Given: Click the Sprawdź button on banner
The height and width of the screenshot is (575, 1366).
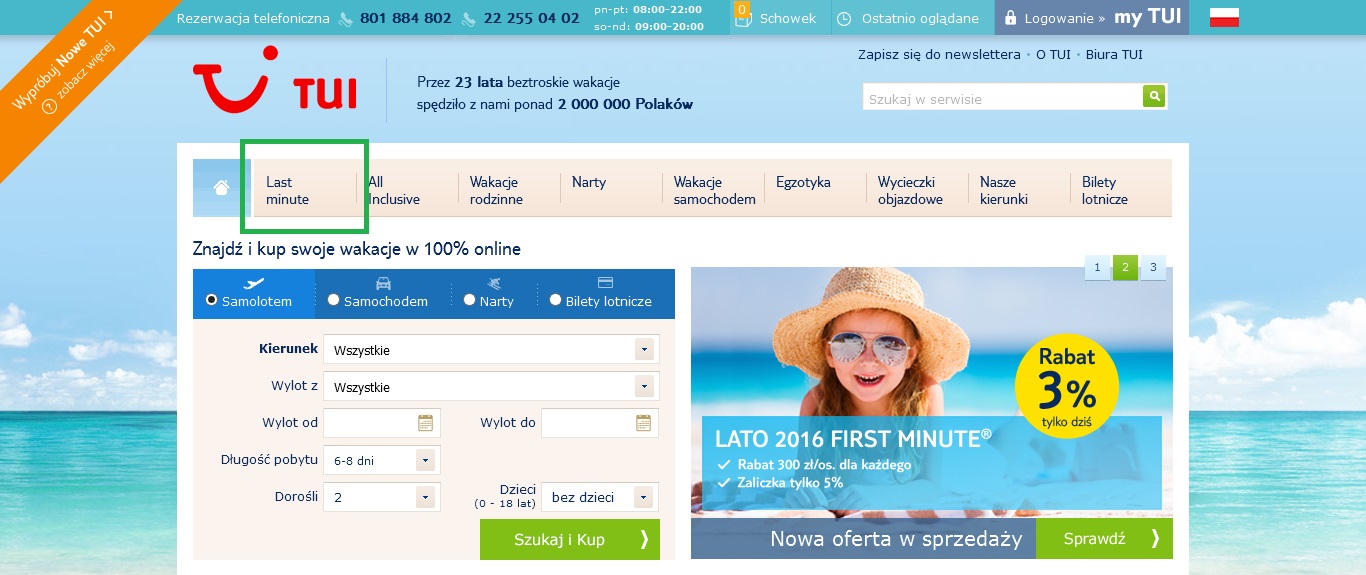Looking at the screenshot, I should [1104, 539].
